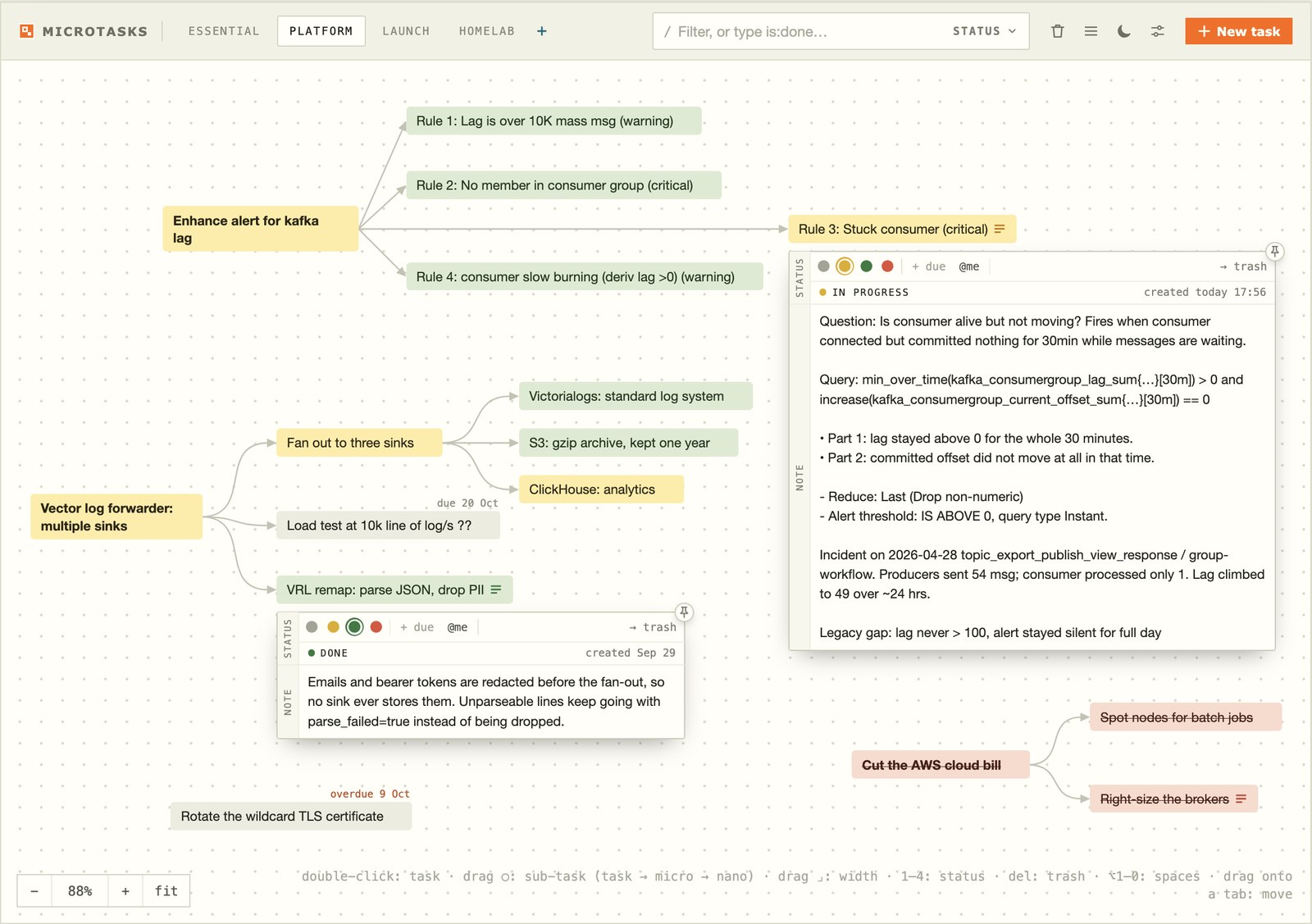1312x924 pixels.
Task: Set Rule 3 status to grey todo
Action: click(823, 266)
